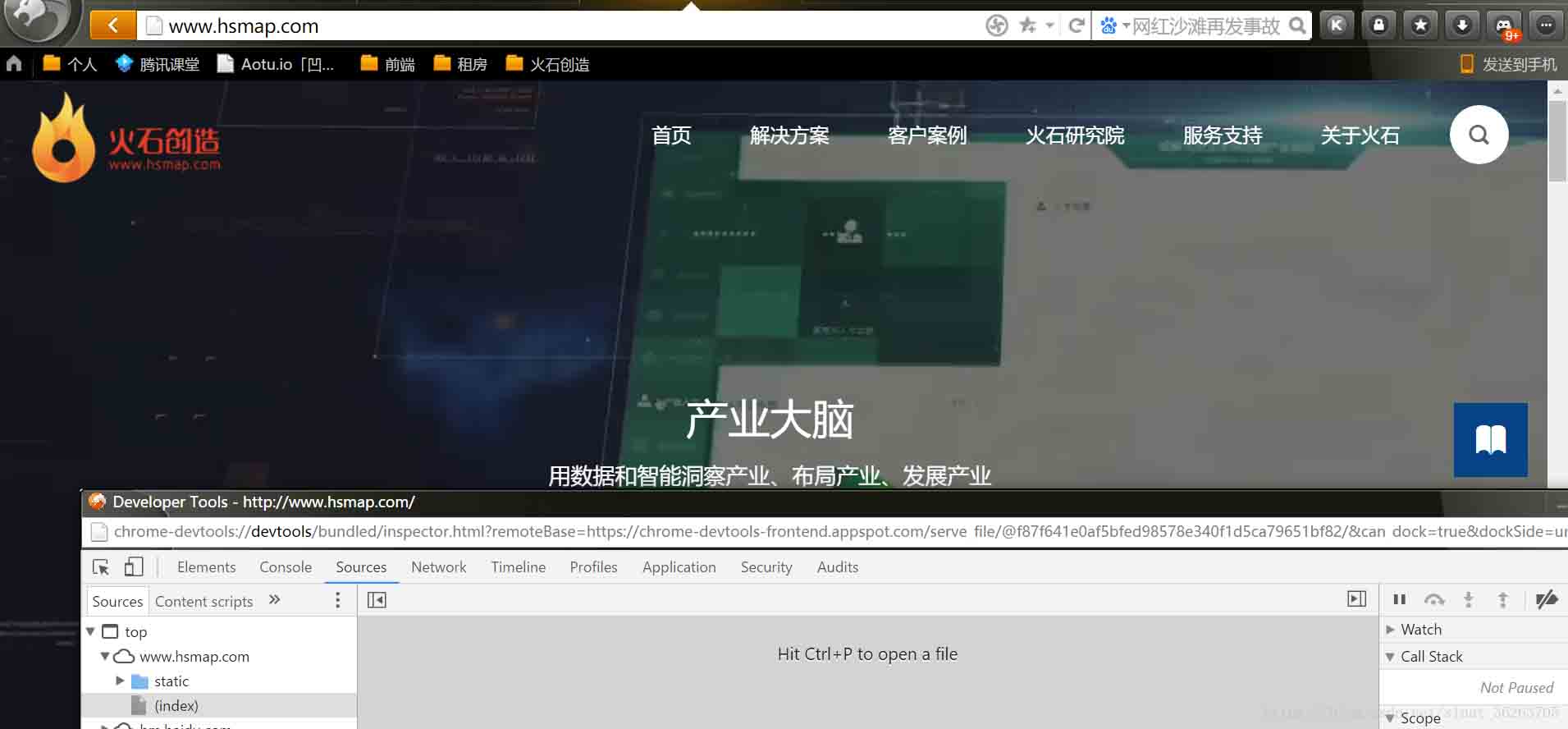Click the browser search input field
Image resolution: width=1568 pixels, height=729 pixels.
[x=1206, y=25]
